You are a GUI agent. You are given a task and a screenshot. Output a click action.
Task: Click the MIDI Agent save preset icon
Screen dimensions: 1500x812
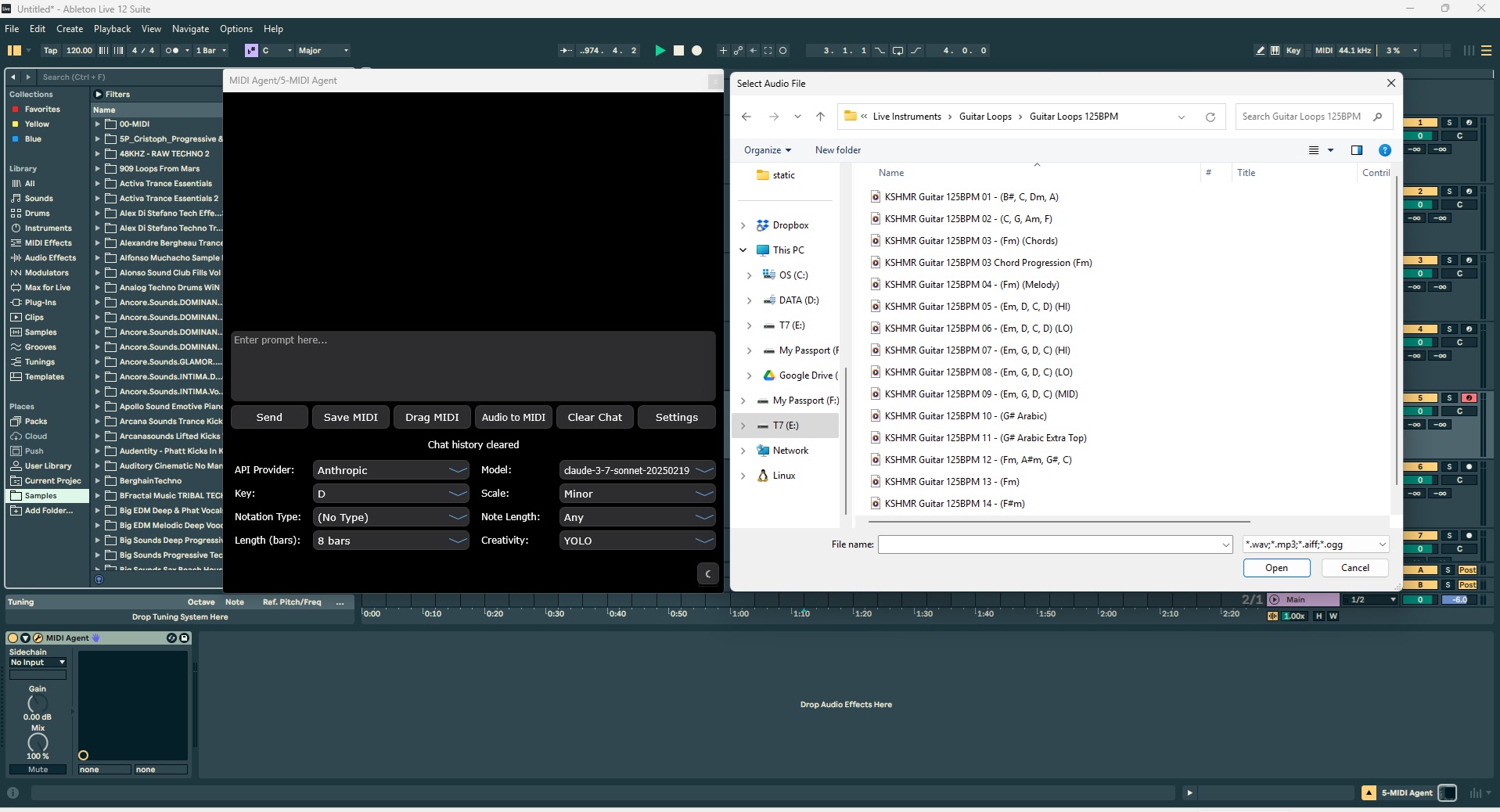point(185,638)
